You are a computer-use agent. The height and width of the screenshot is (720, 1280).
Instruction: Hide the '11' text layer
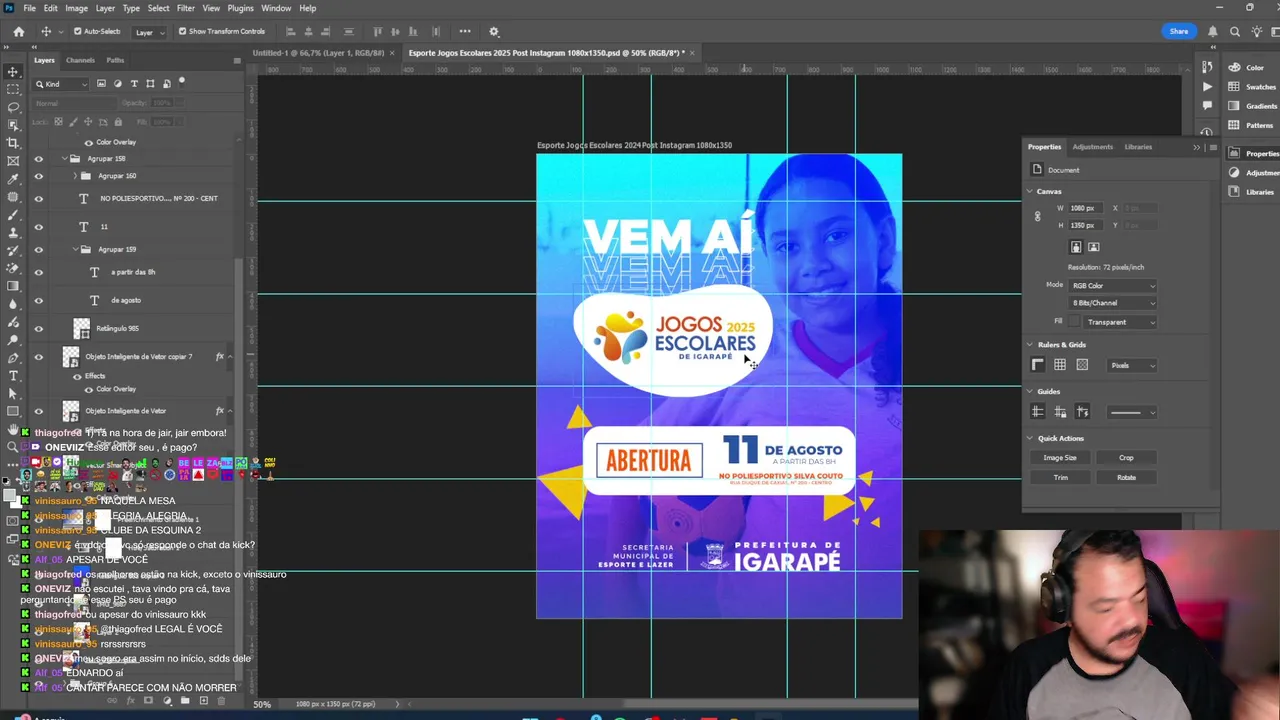coord(39,227)
